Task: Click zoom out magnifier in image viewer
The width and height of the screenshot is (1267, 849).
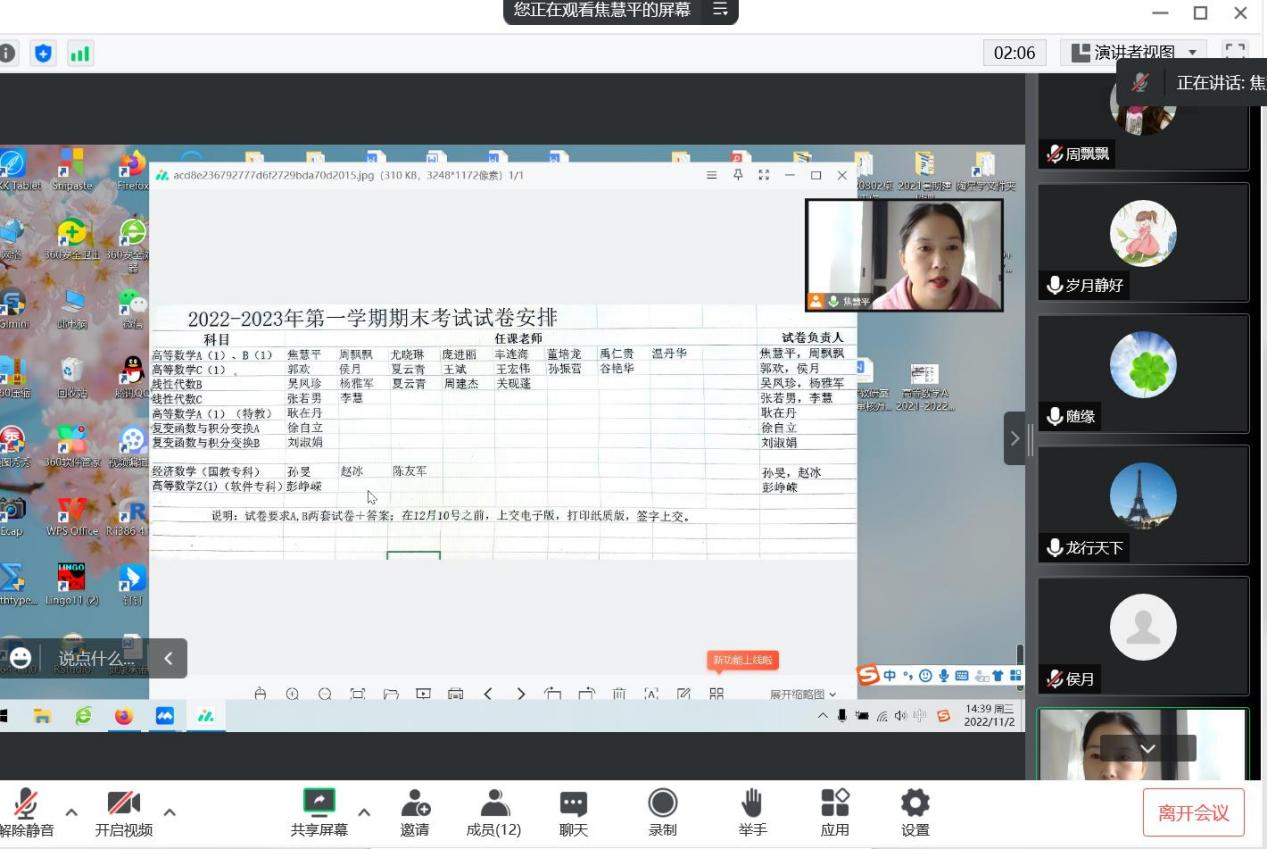Action: click(325, 693)
